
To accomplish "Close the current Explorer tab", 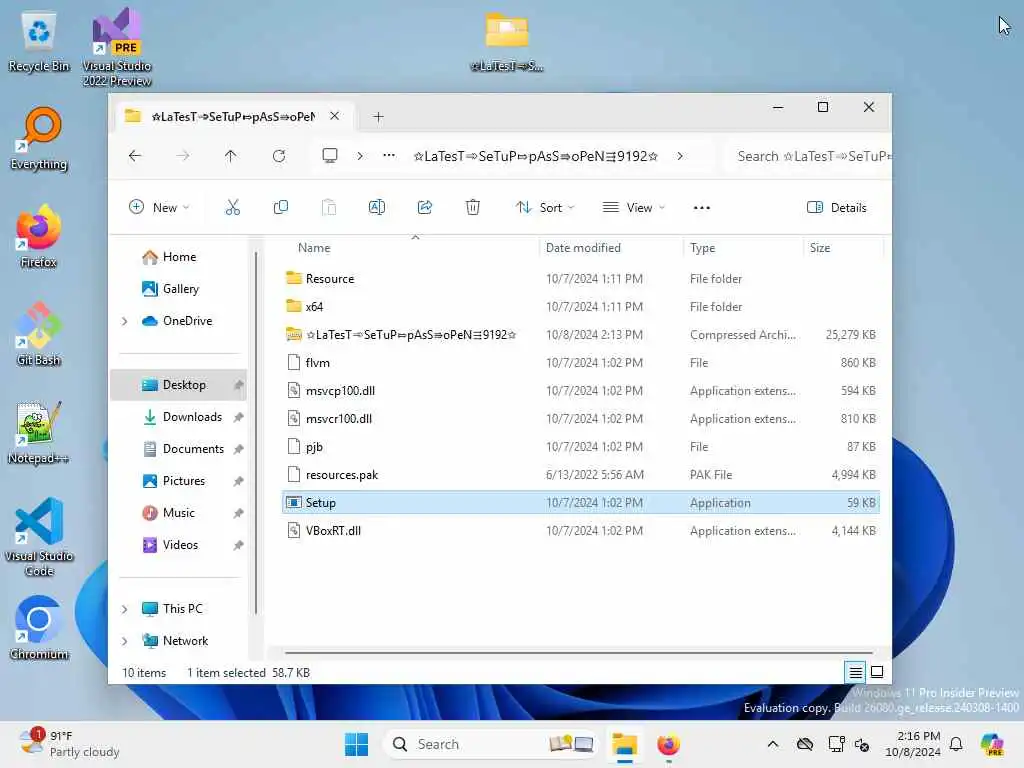I will pyautogui.click(x=334, y=116).
